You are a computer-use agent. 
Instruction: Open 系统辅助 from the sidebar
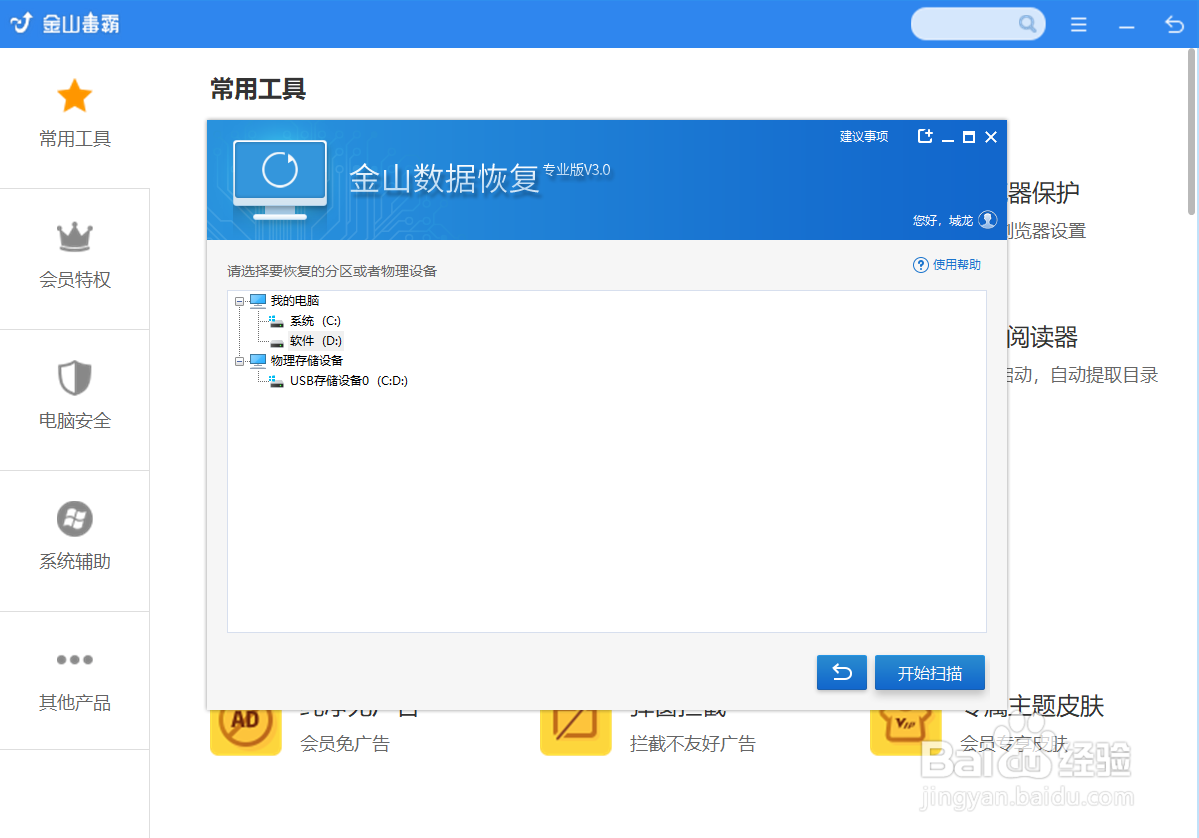coord(75,519)
